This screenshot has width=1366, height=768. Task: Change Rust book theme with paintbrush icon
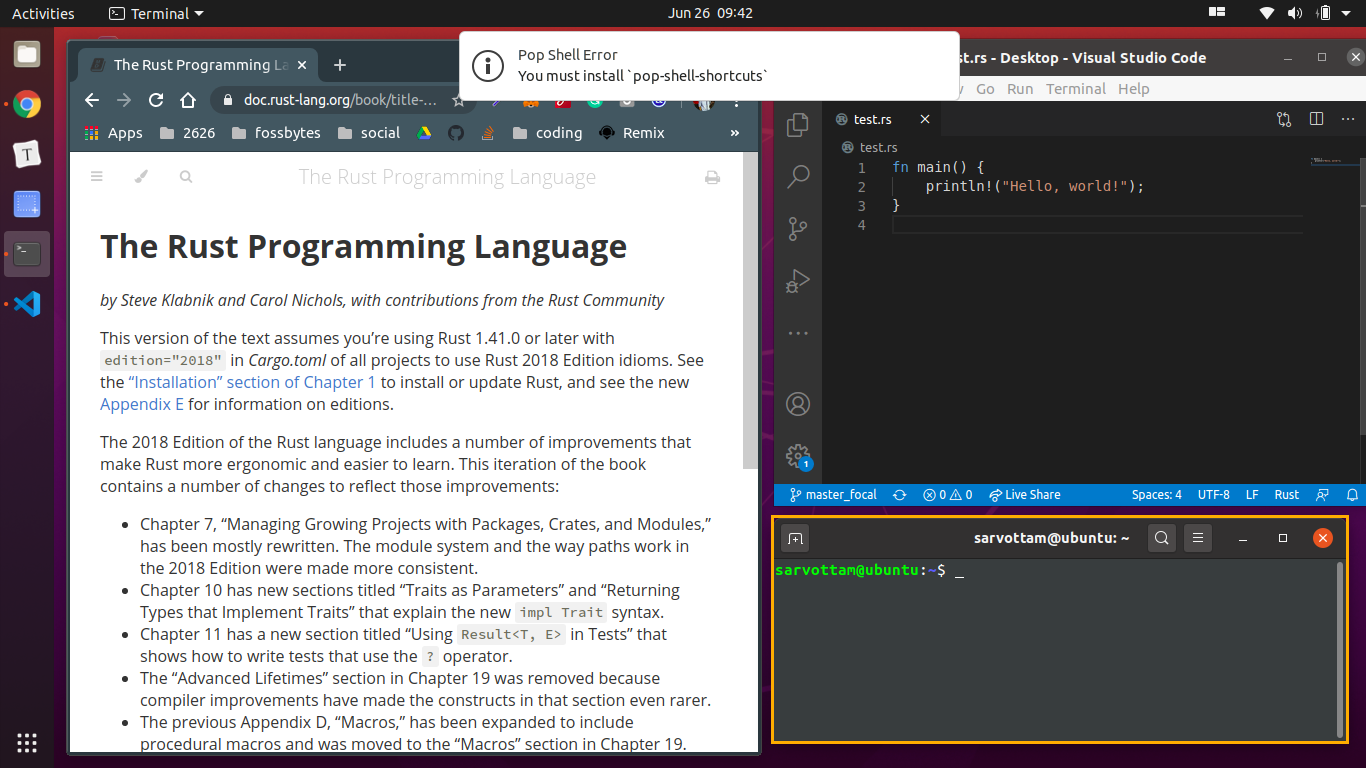click(x=141, y=177)
